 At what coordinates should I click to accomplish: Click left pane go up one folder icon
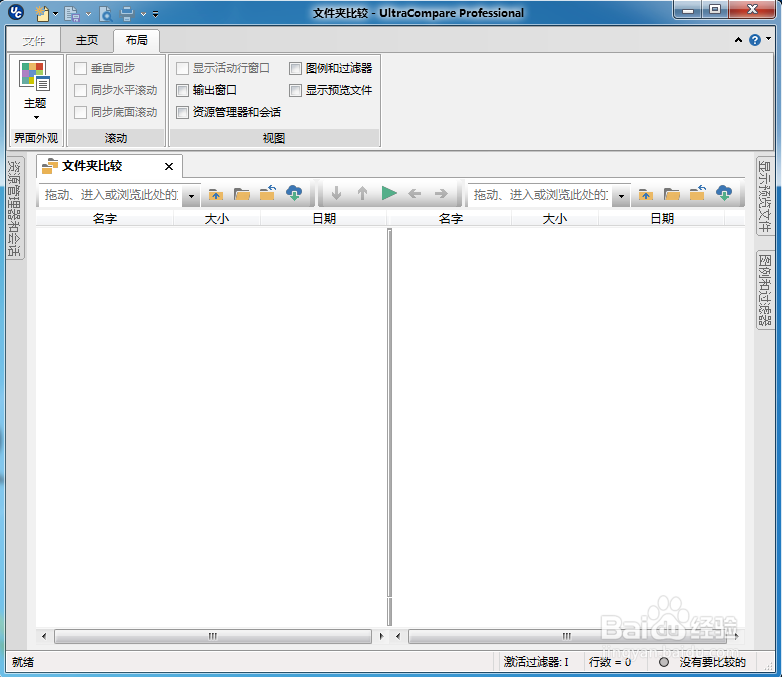point(215,194)
